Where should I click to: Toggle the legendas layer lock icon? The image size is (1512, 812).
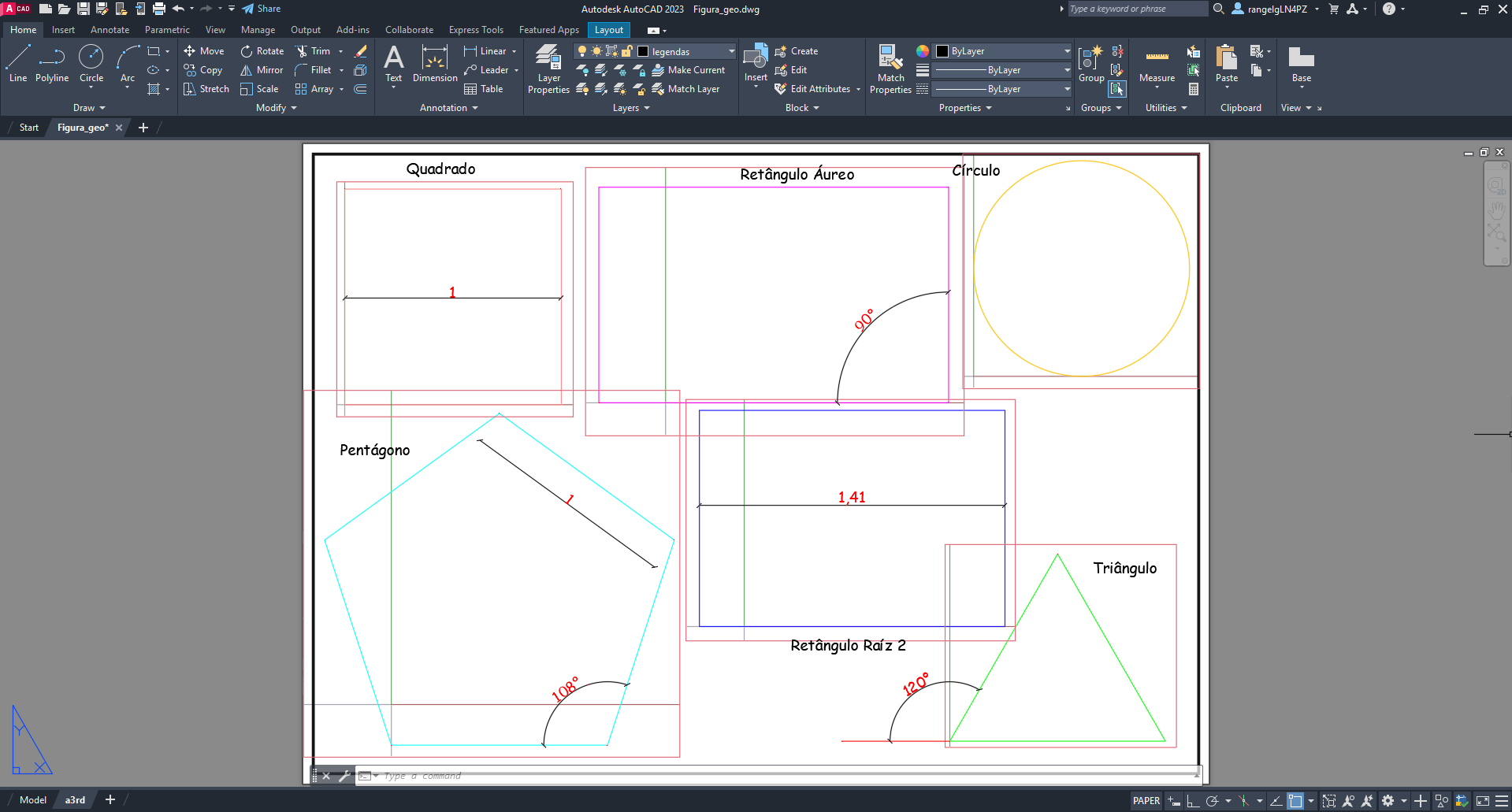(627, 51)
